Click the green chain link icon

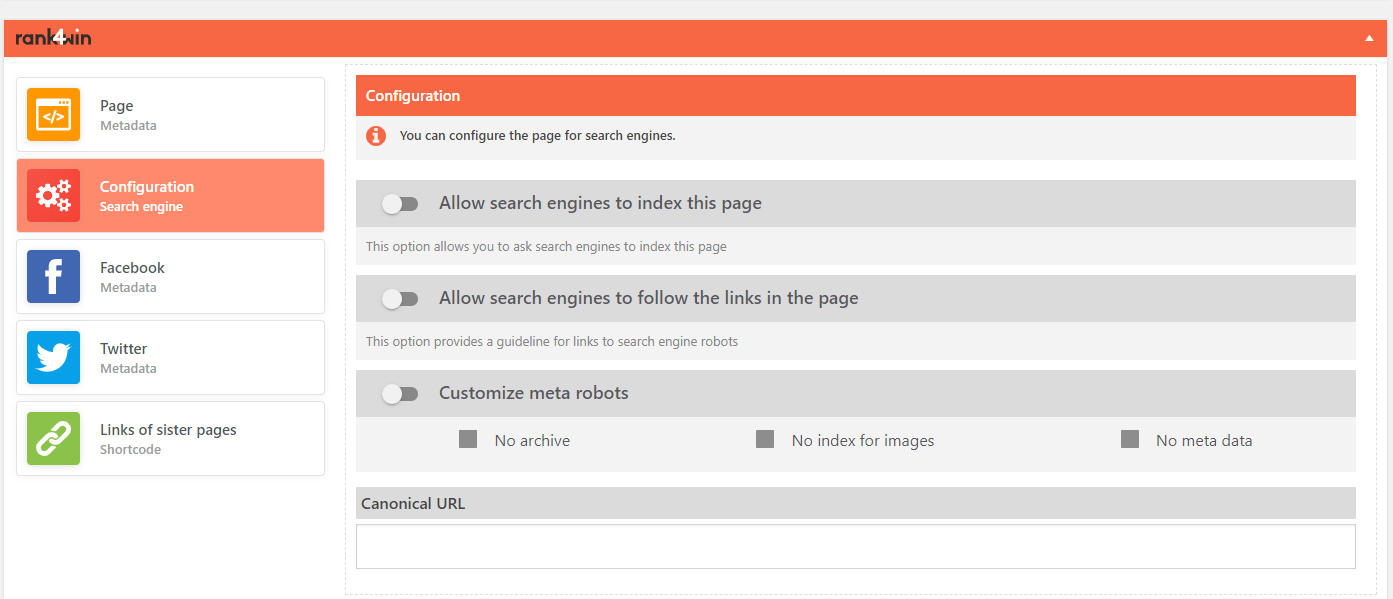(53, 439)
